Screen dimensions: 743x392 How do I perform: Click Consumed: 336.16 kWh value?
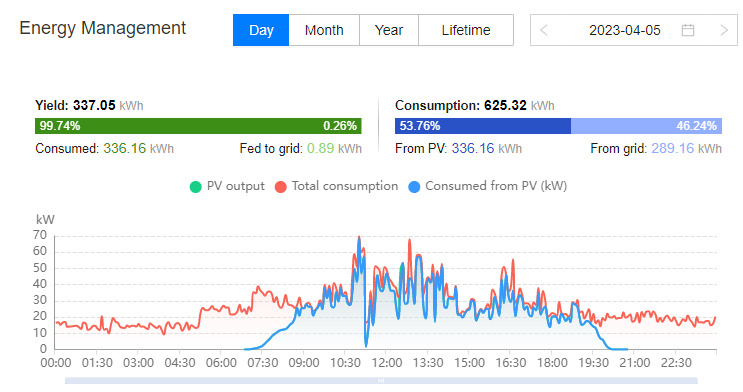click(104, 148)
